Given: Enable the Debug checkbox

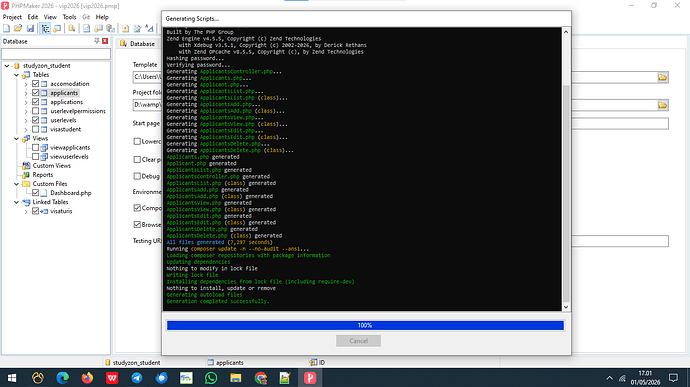Looking at the screenshot, I should (x=137, y=176).
